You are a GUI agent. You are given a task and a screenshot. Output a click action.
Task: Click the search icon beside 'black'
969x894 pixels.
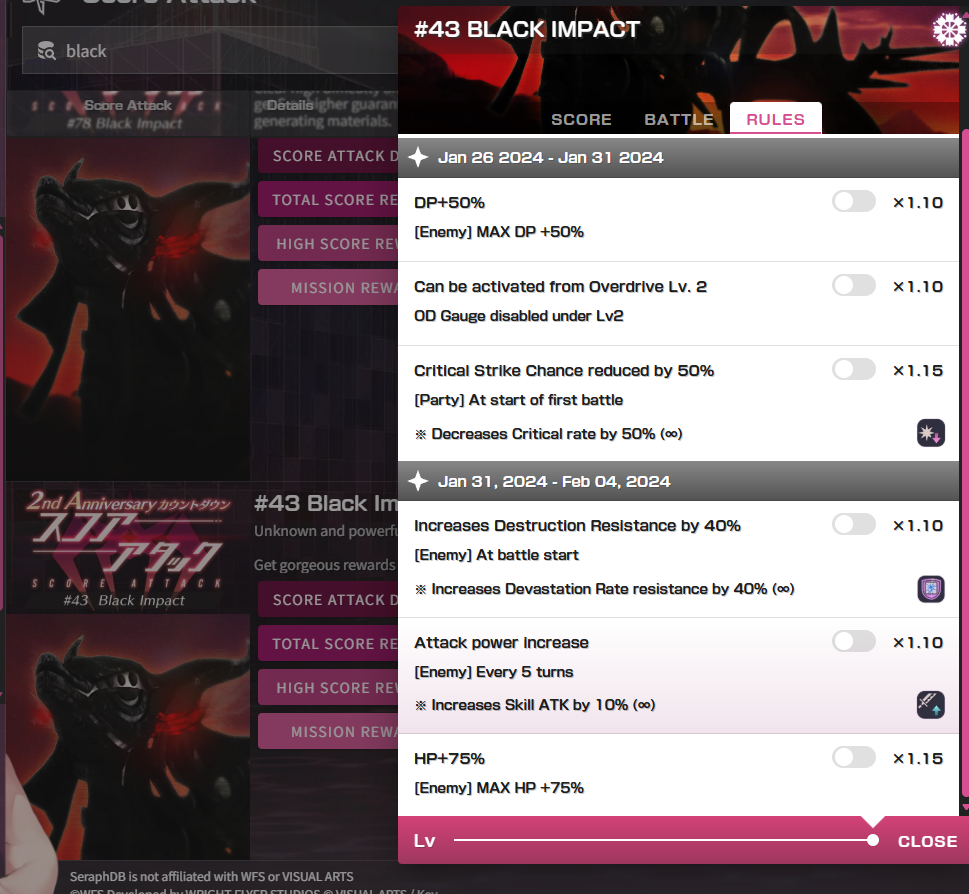46,51
